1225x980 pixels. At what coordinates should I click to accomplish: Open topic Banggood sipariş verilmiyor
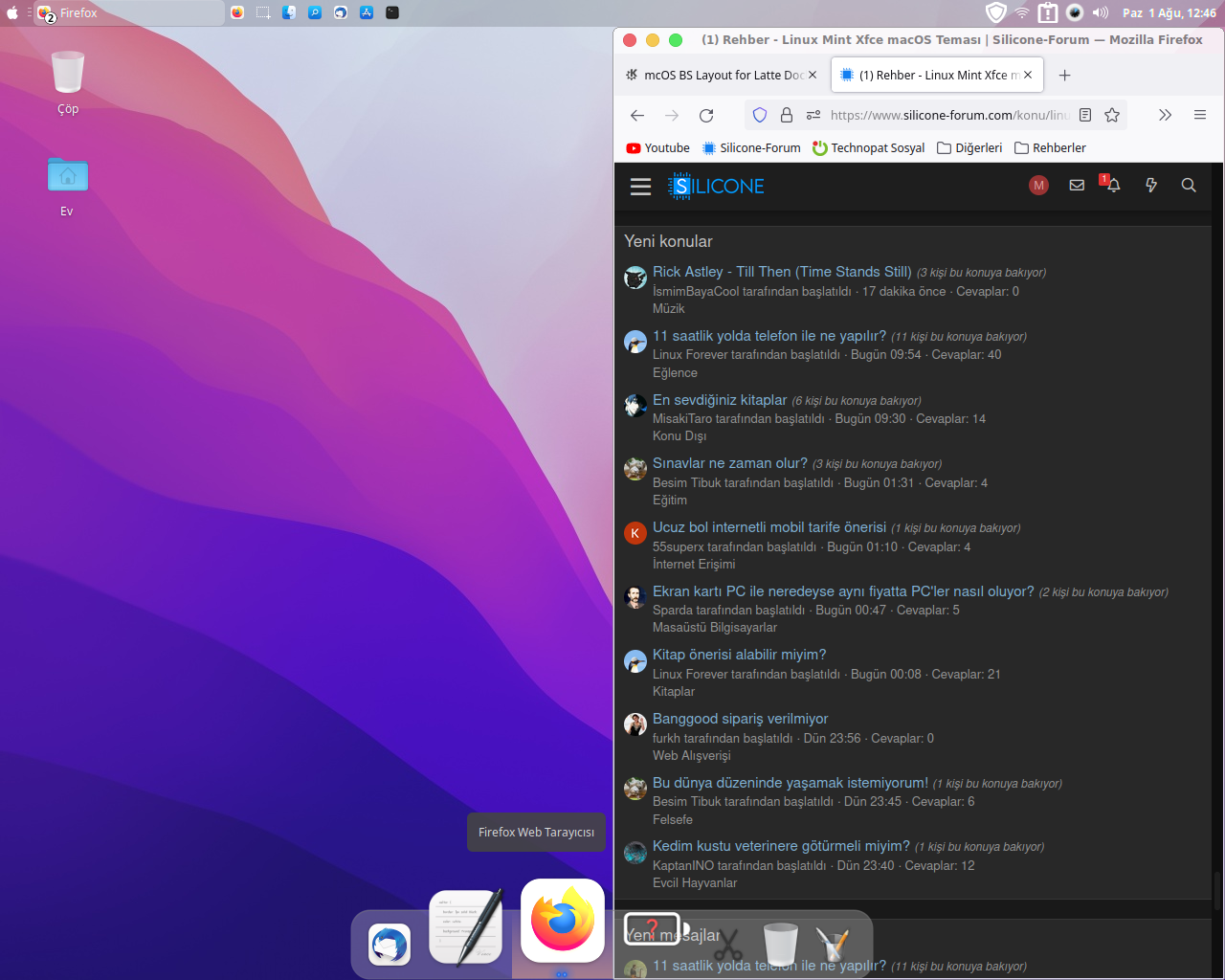coord(741,719)
